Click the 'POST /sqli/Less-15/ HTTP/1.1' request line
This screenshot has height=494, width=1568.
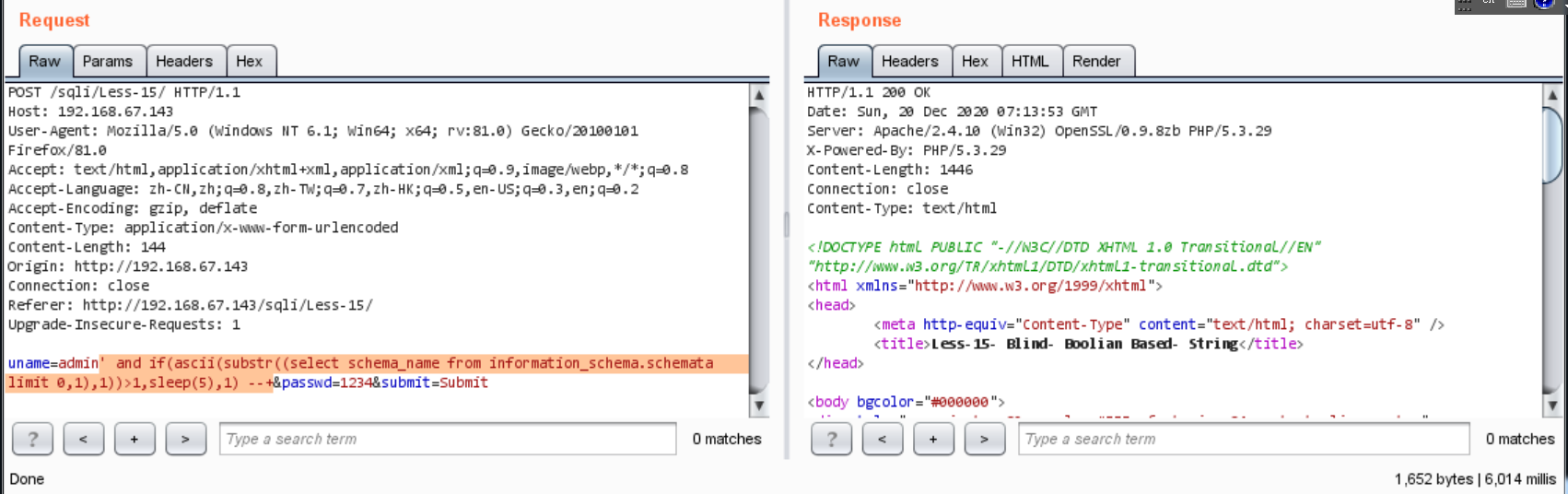[124, 92]
